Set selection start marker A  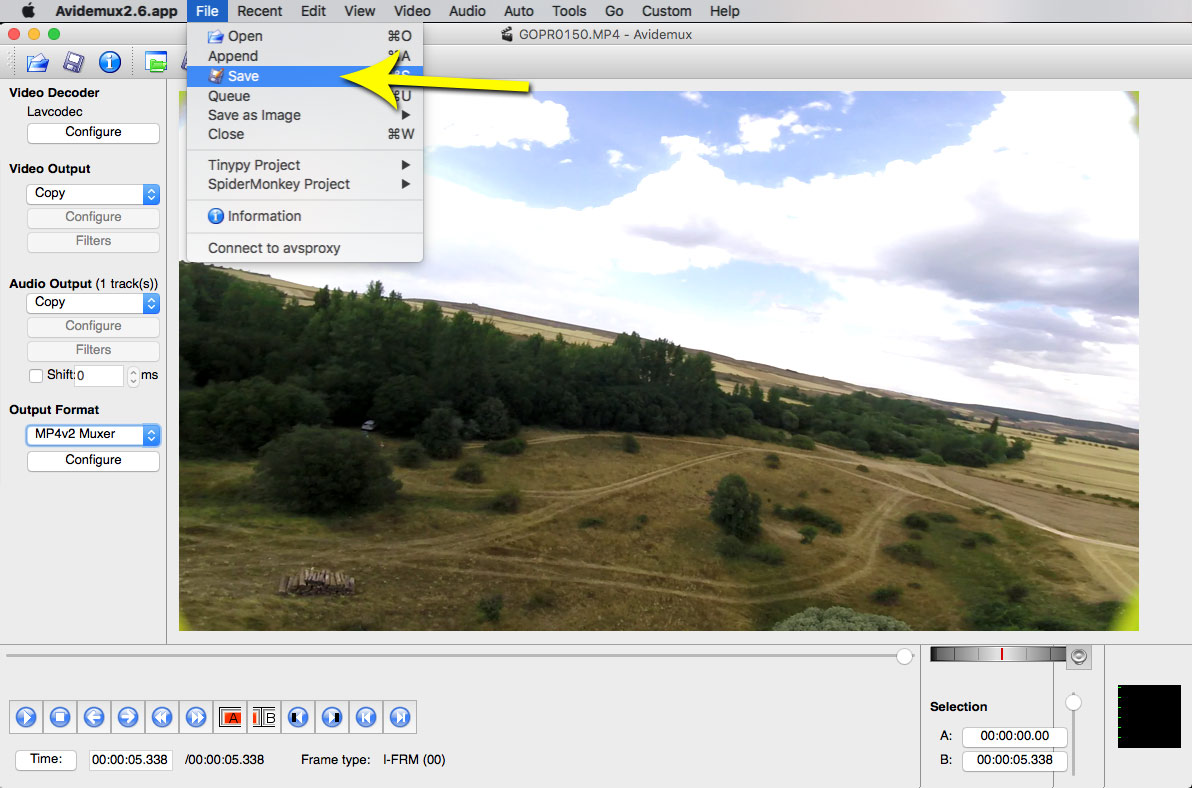coord(230,717)
